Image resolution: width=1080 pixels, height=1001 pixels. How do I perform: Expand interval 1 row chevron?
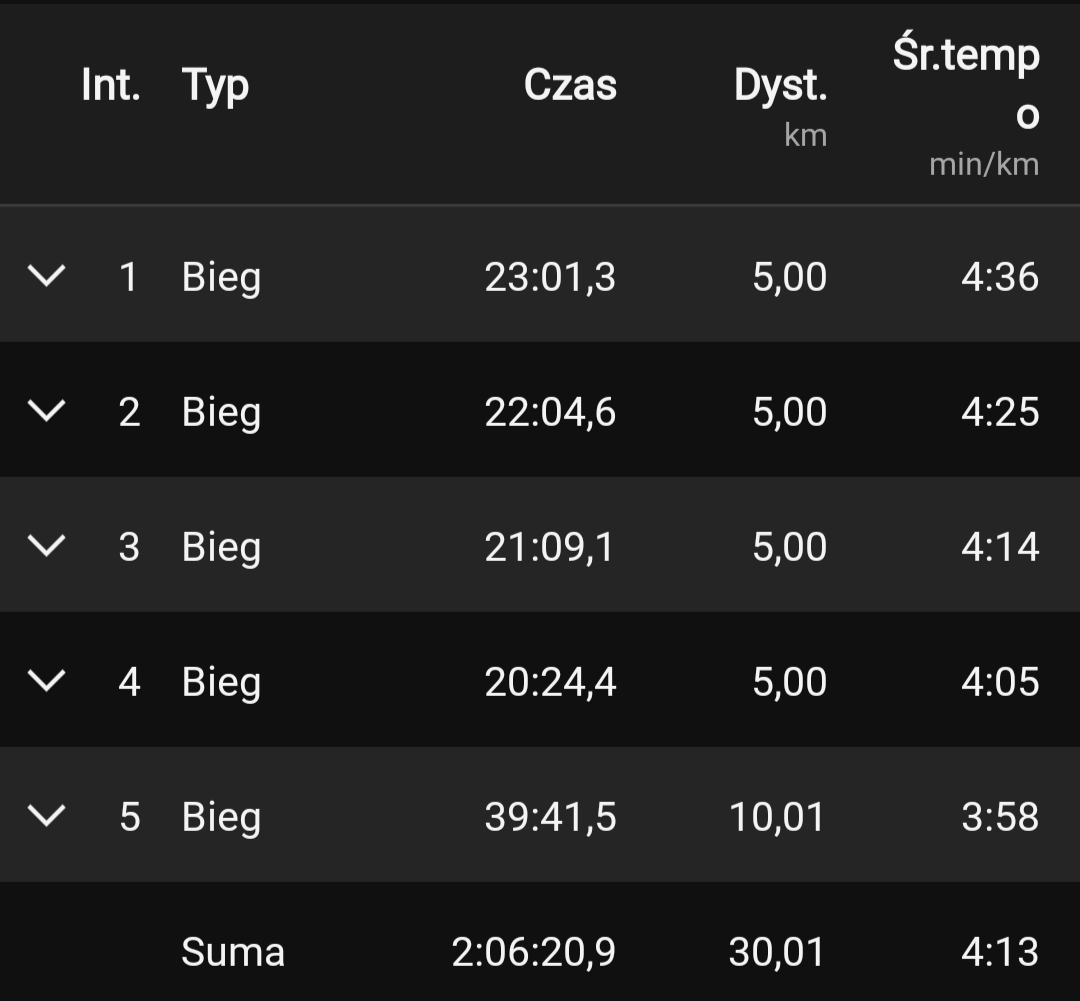[46, 276]
